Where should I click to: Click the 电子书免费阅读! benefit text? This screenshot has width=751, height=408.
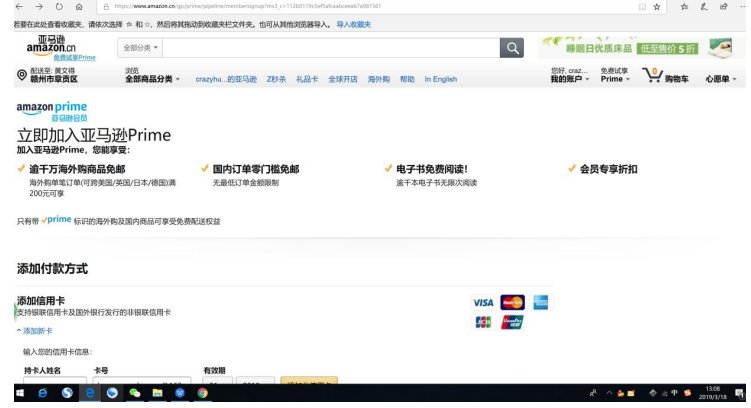[x=432, y=169]
